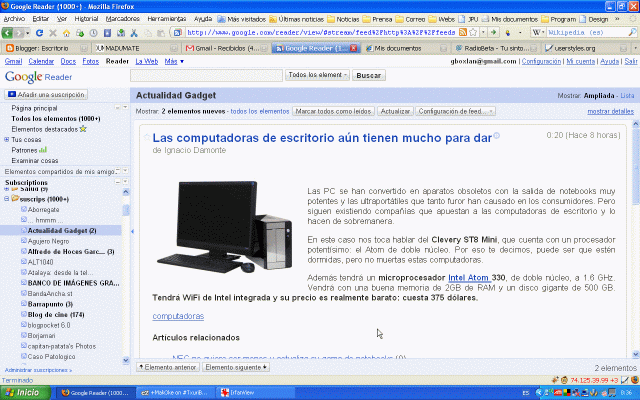640x400 pixels.
Task: Open the 'Intel Atom' link in the article
Action: 469,278
